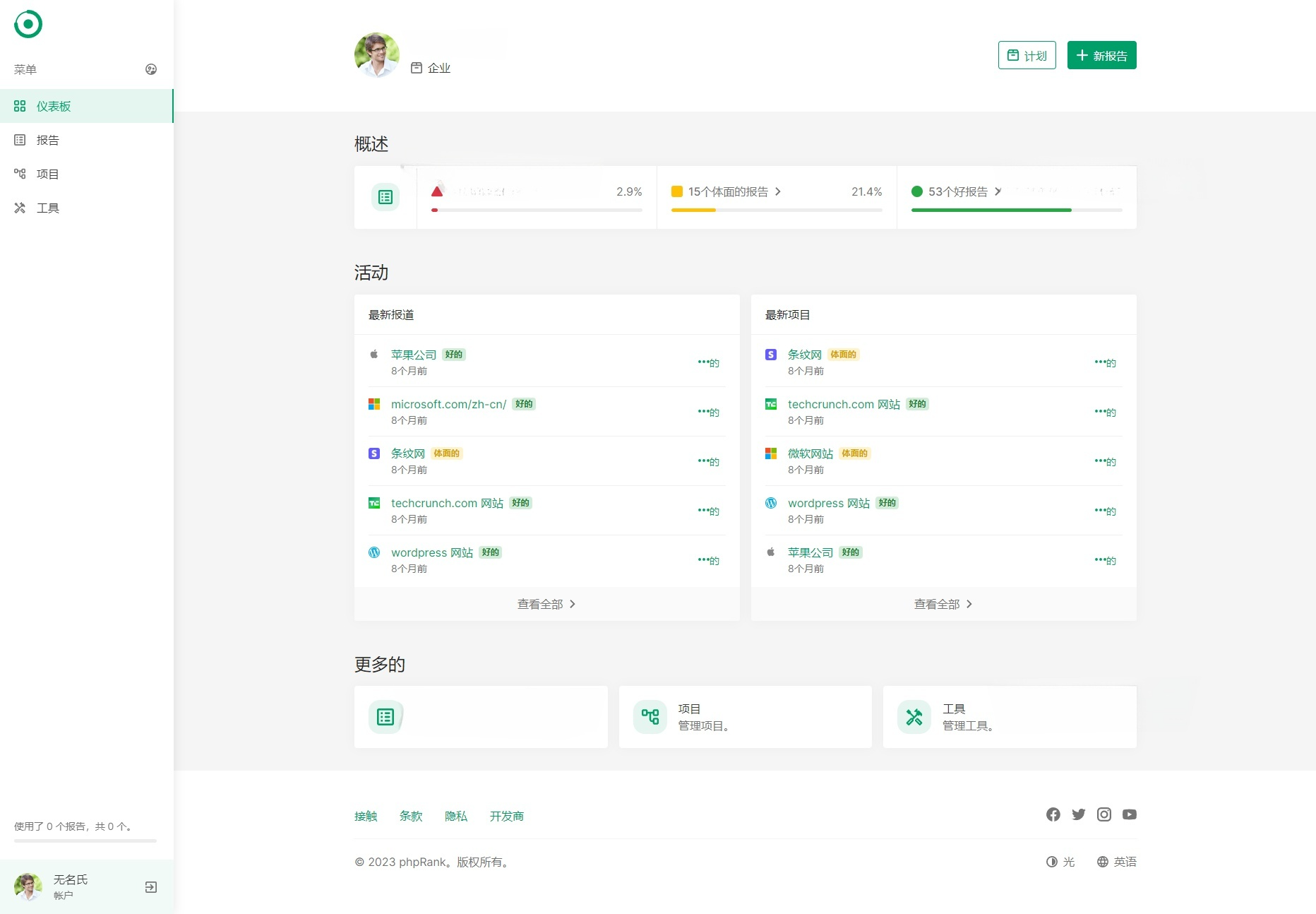Open 查看全部 under 最新报道
This screenshot has height=914, width=1316.
pyautogui.click(x=546, y=603)
